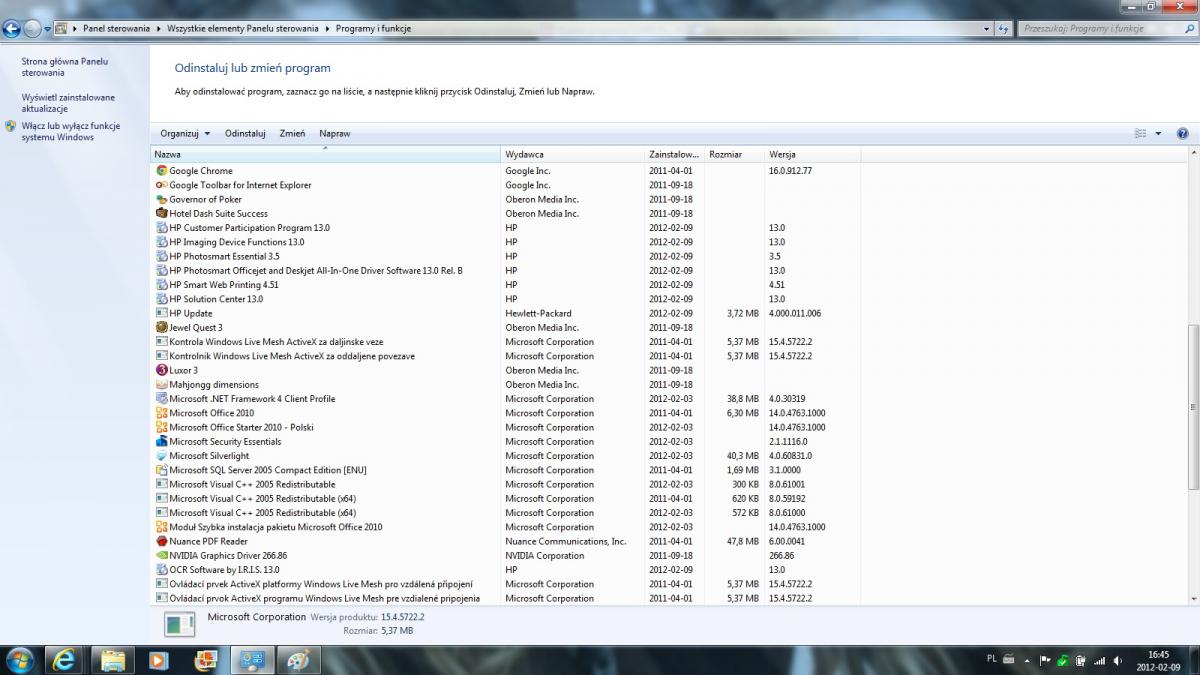Click the volume speaker tray icon
Viewport: 1200px width, 675px height.
(x=1116, y=660)
